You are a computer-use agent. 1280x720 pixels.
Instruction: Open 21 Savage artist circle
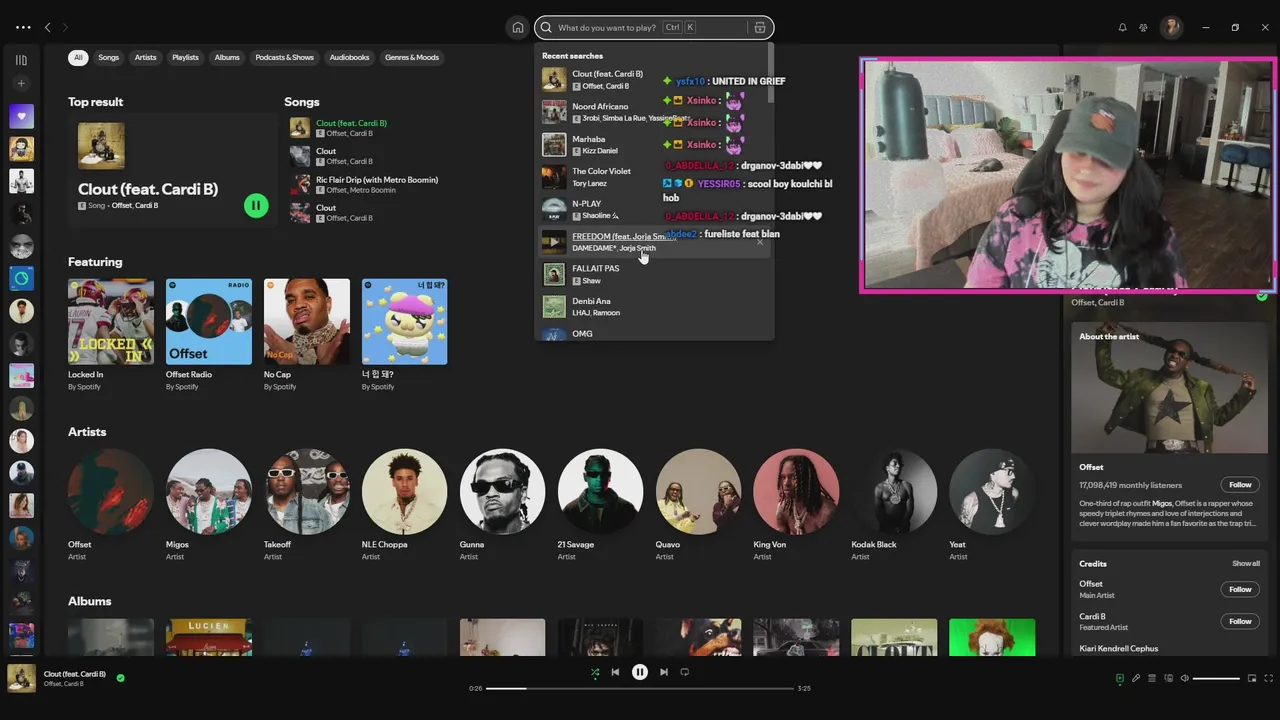pyautogui.click(x=601, y=491)
